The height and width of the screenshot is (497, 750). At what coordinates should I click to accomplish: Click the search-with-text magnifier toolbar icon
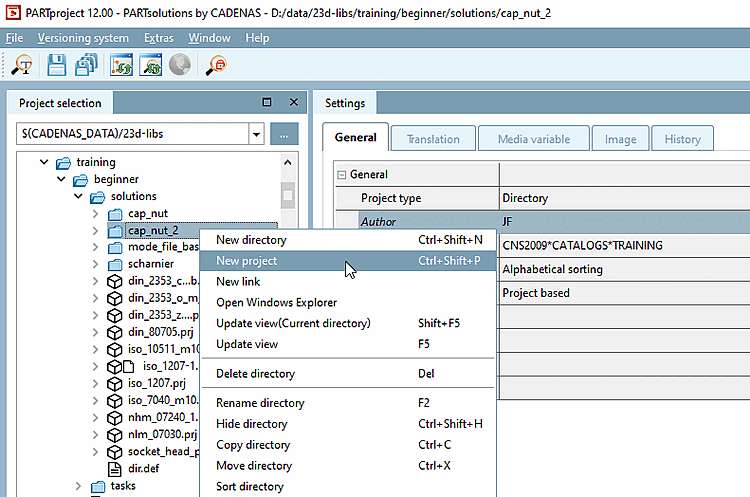[x=22, y=65]
